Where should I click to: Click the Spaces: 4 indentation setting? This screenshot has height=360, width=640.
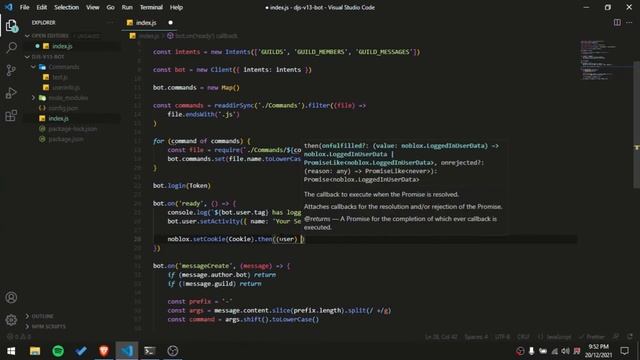[476, 337]
